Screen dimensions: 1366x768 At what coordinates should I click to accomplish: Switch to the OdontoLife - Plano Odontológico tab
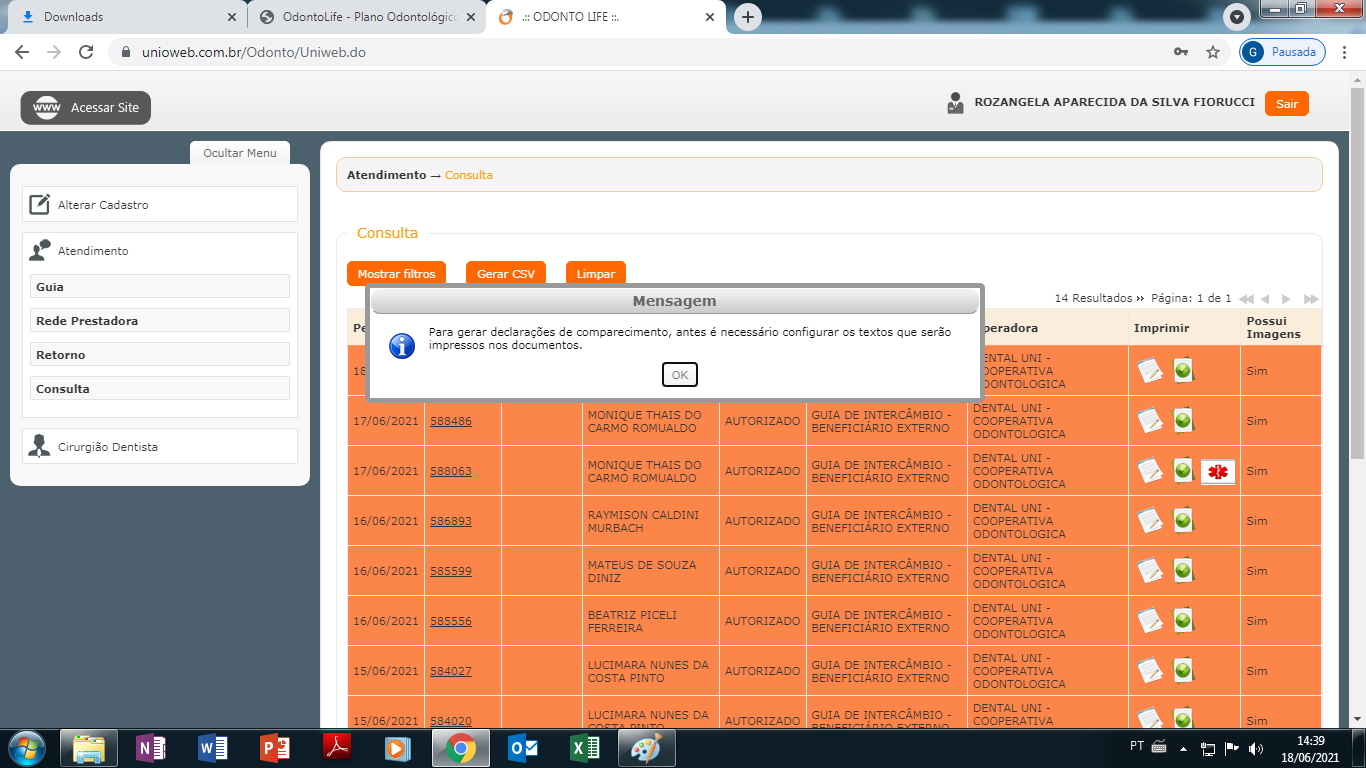[366, 17]
